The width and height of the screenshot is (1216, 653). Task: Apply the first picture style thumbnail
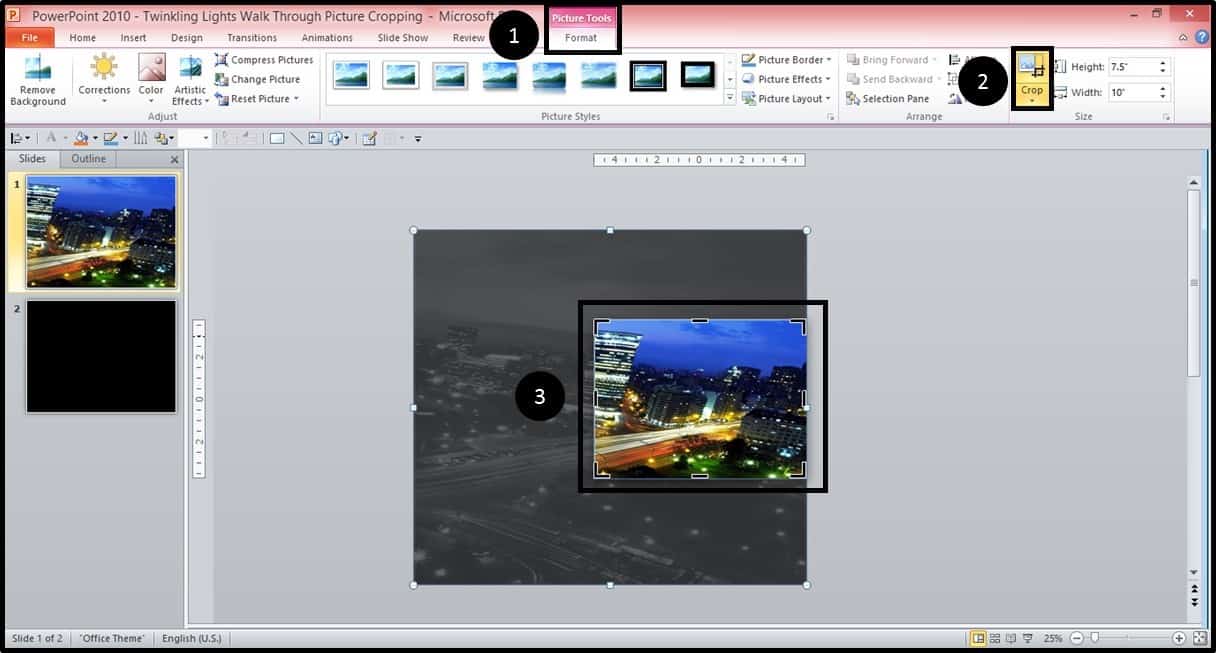[351, 75]
